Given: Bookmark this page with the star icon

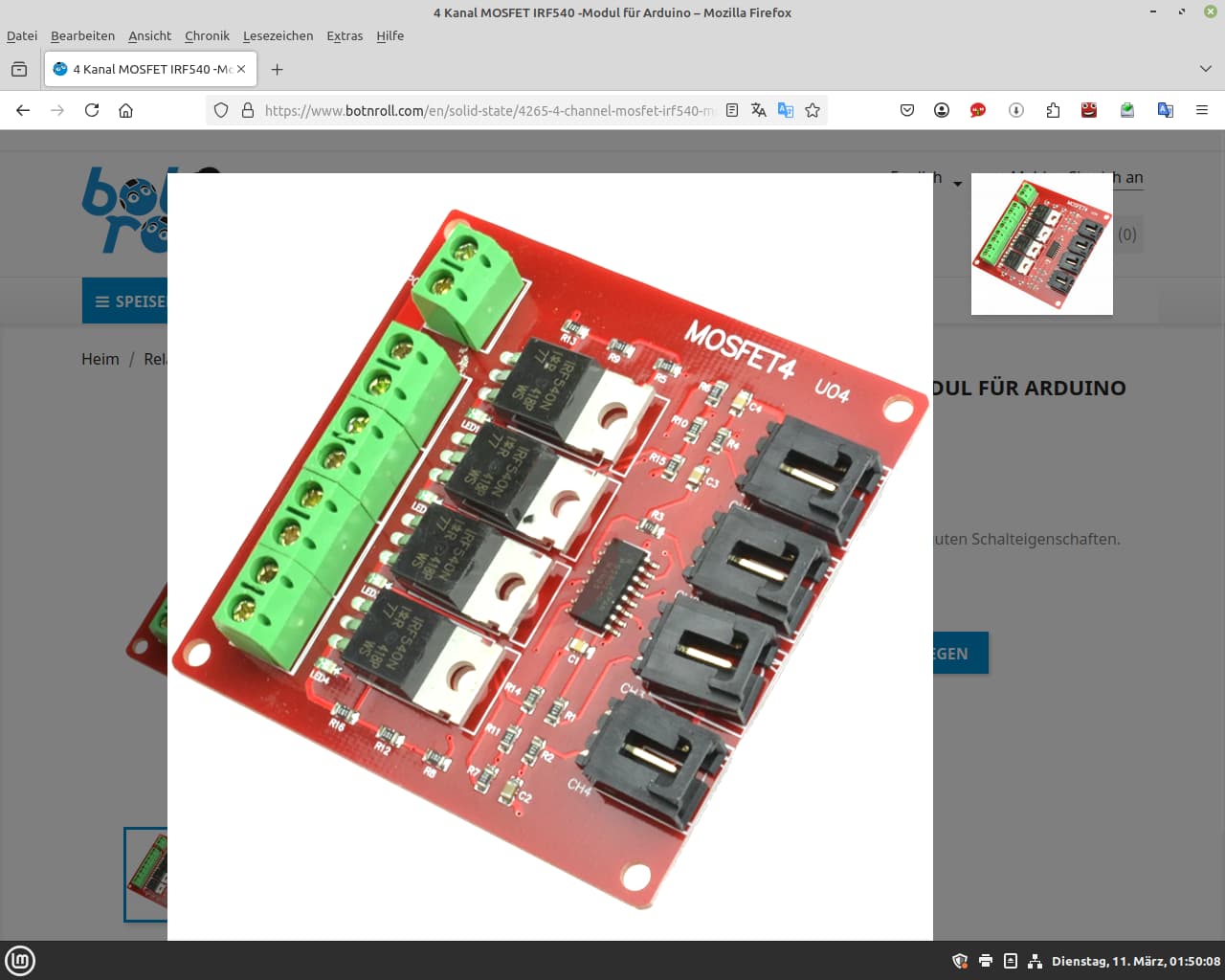Looking at the screenshot, I should (813, 110).
